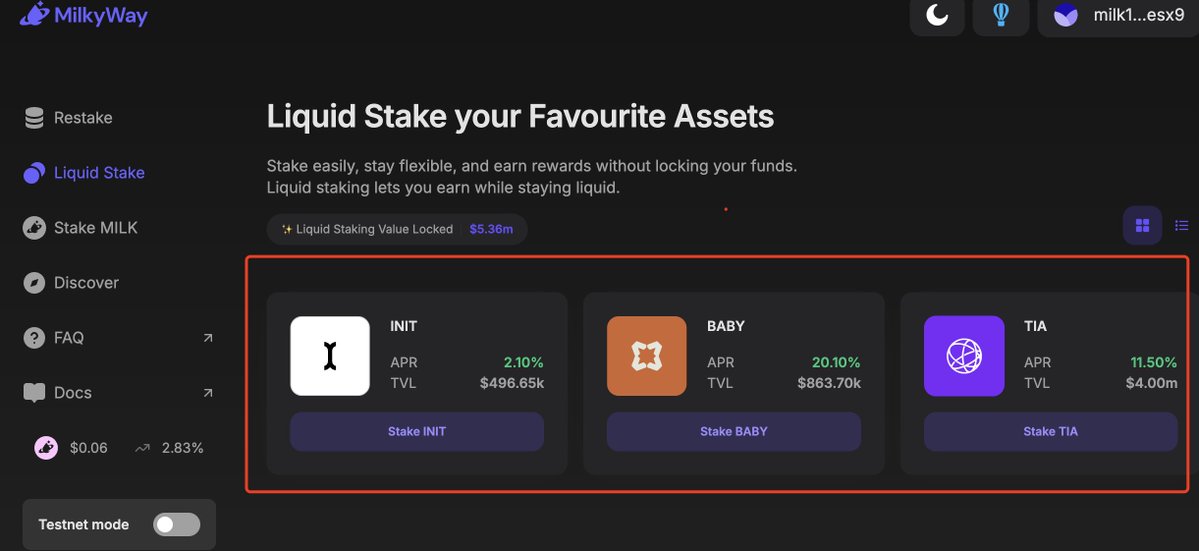Click the MILK token price icon
The height and width of the screenshot is (551, 1199).
coord(47,448)
